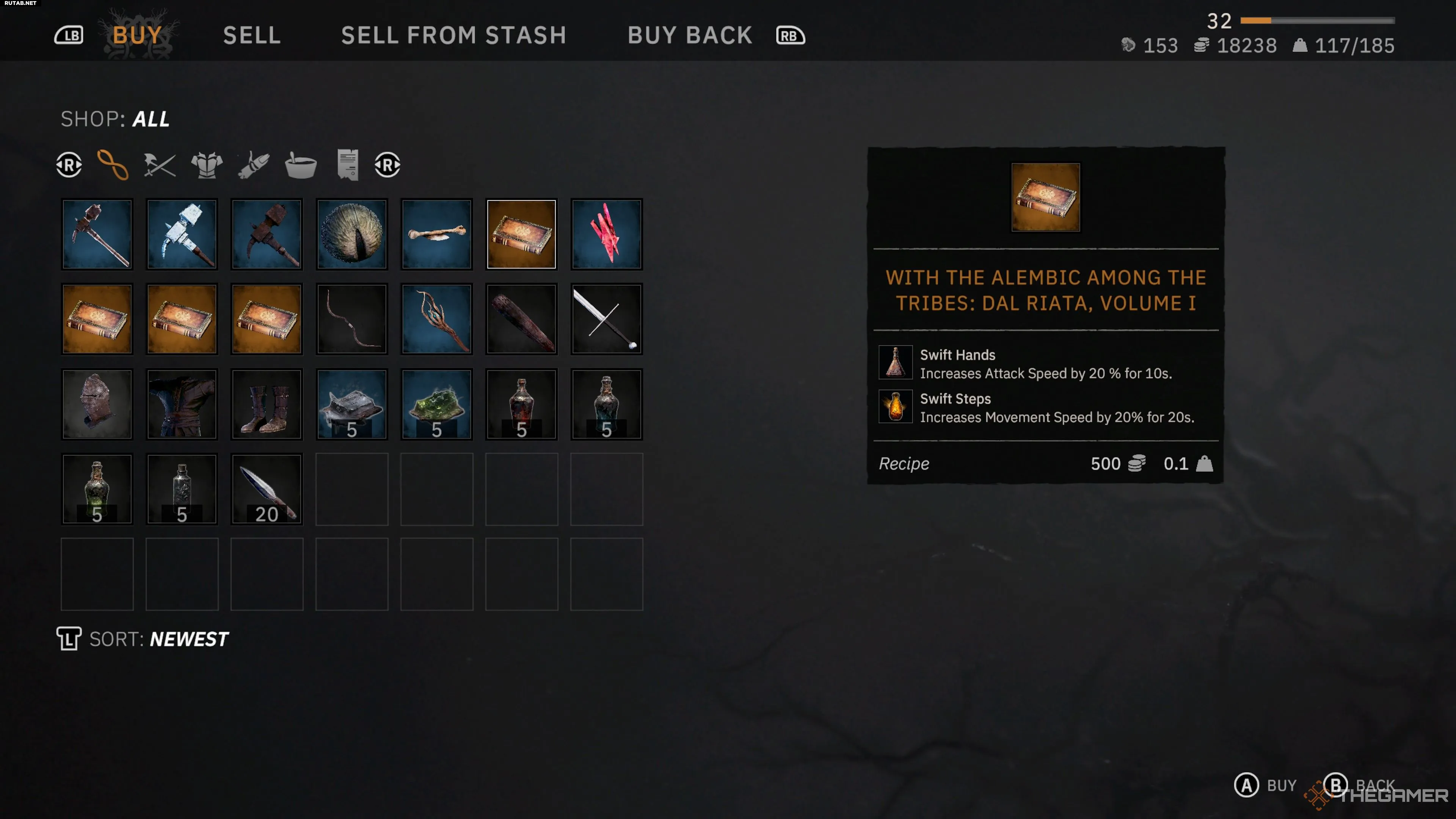
Task: Click the experience progress bar near level 32
Action: click(1318, 20)
